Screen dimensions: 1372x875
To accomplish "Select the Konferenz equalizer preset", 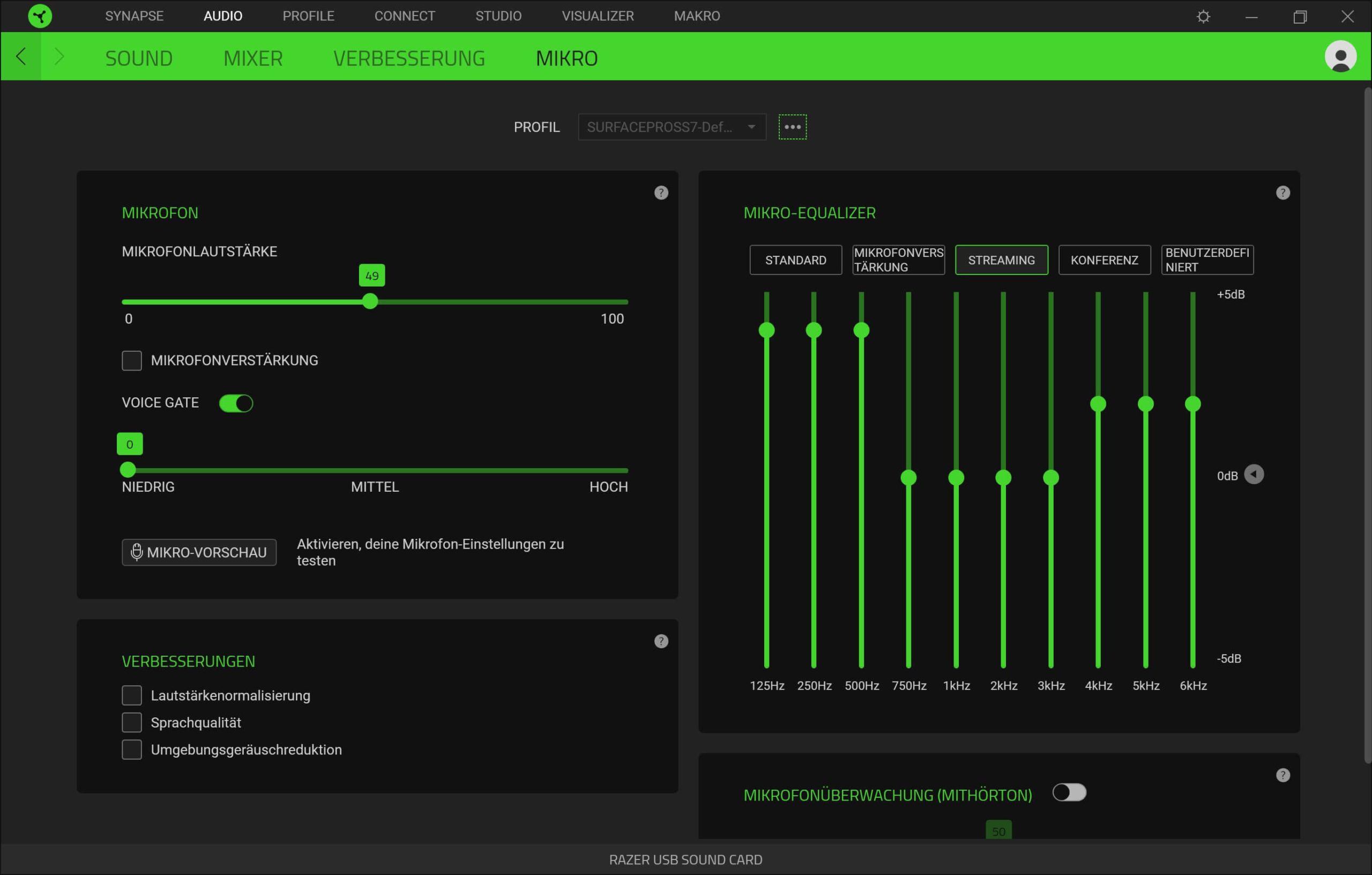I will coord(1103,260).
